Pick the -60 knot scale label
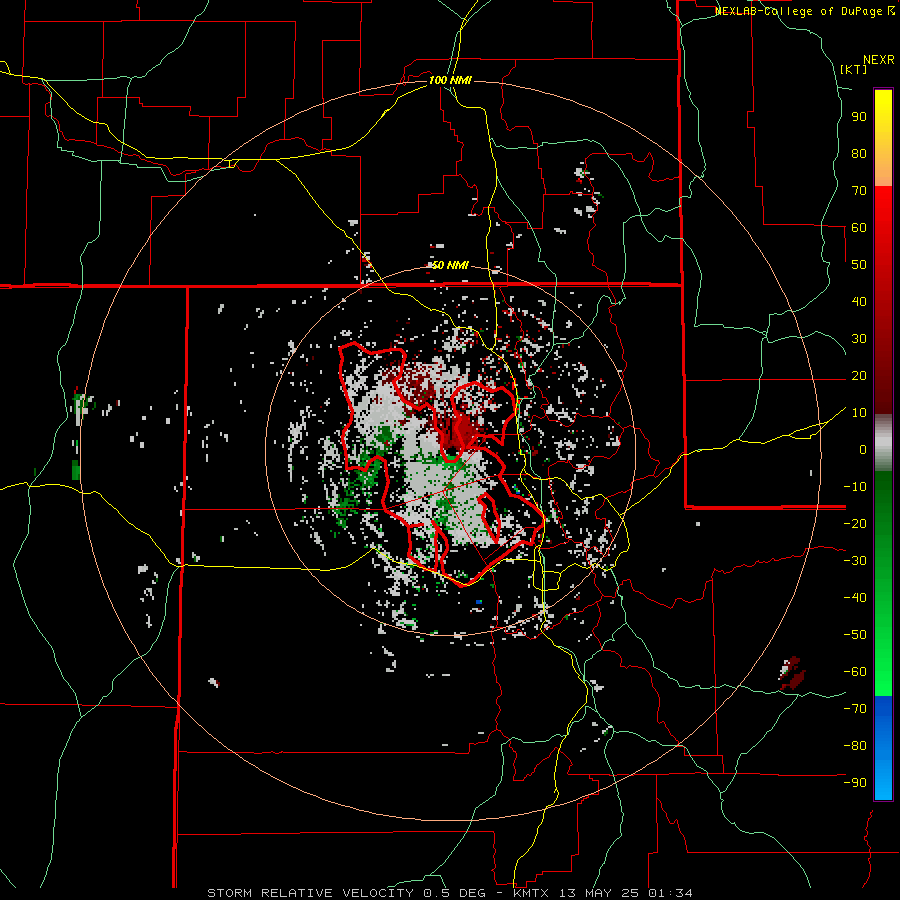This screenshot has width=900, height=900. pos(855,672)
